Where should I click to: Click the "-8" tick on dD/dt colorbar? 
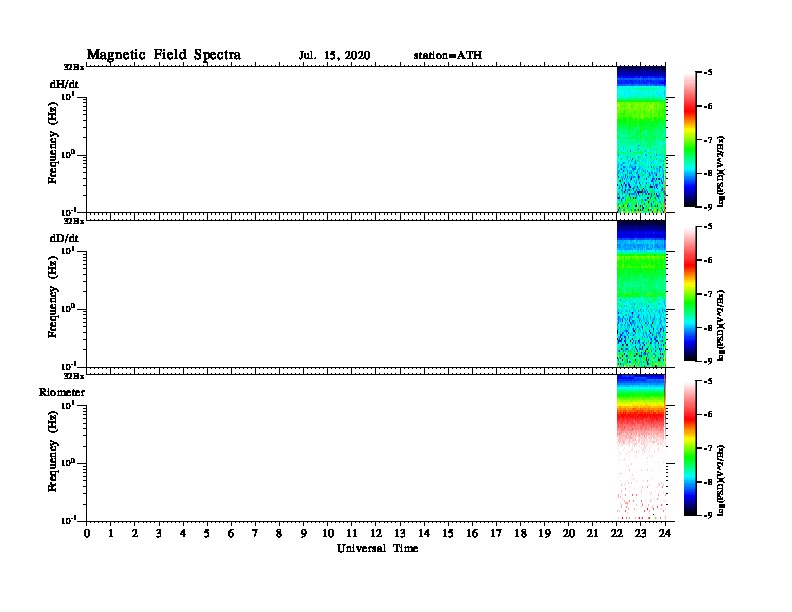pyautogui.click(x=708, y=328)
